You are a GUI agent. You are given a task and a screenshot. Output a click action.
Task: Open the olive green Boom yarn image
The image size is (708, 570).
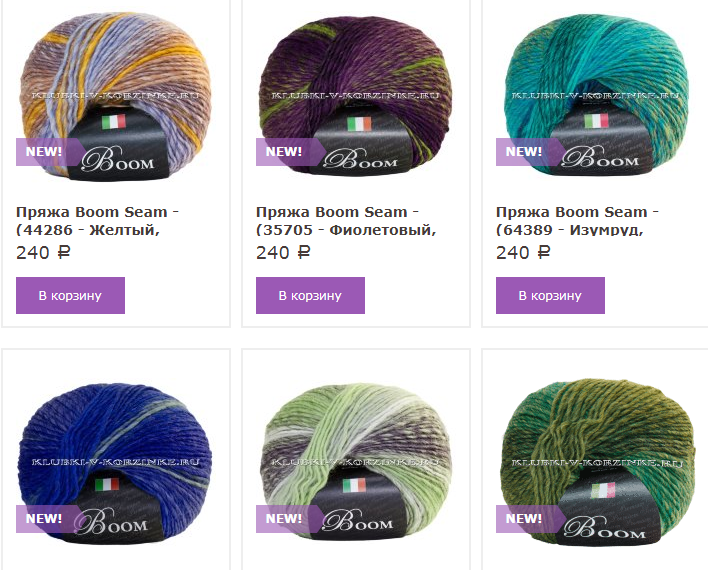coord(596,463)
